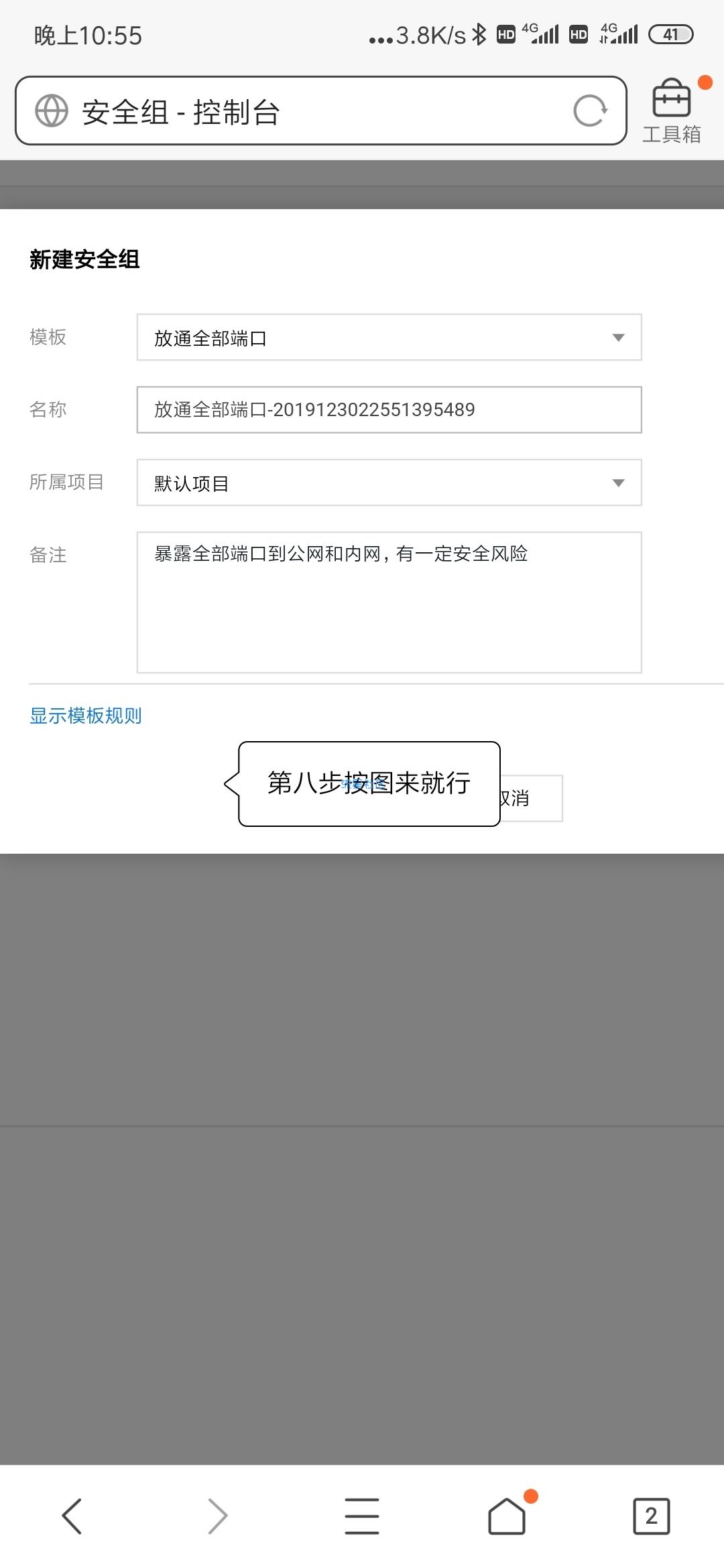Click the 取消 cancel button

[x=530, y=798]
